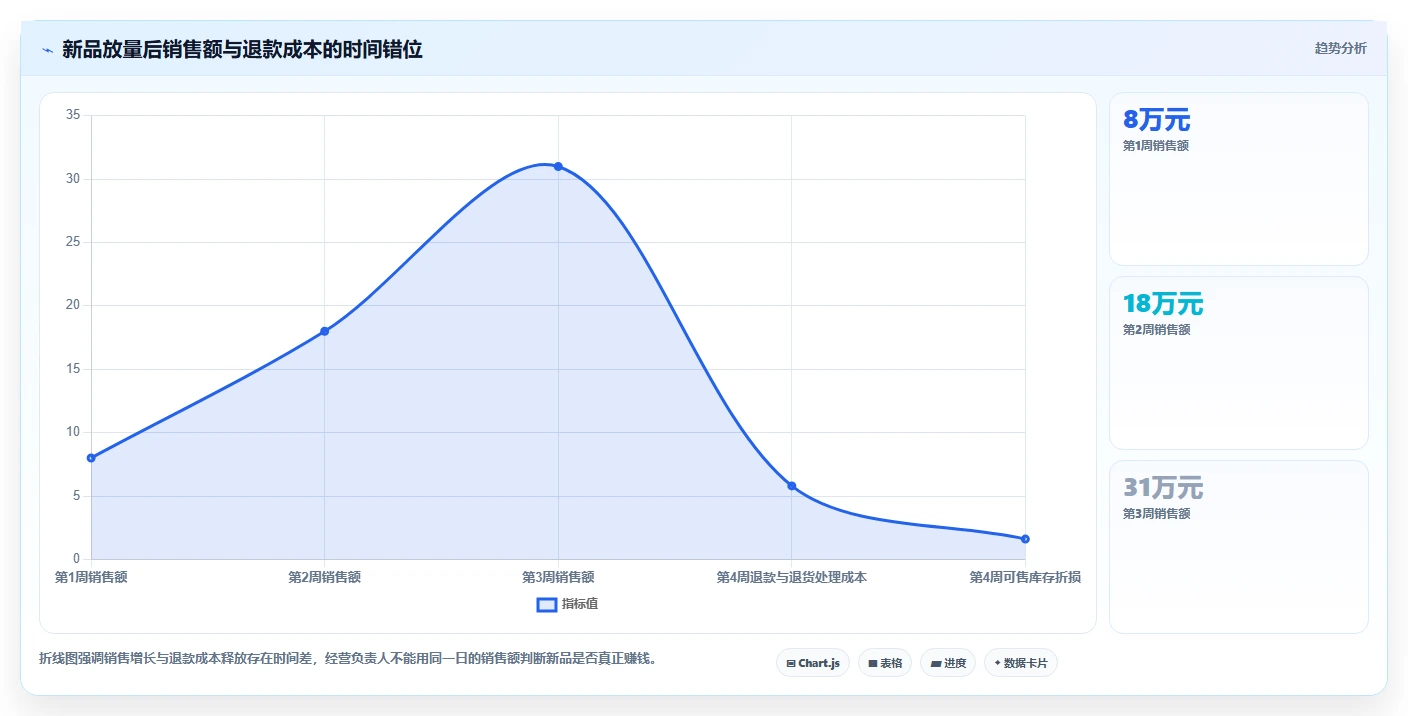Screen dimensions: 1408x716
Task: Click the 18万元 value card
Action: tap(1238, 363)
